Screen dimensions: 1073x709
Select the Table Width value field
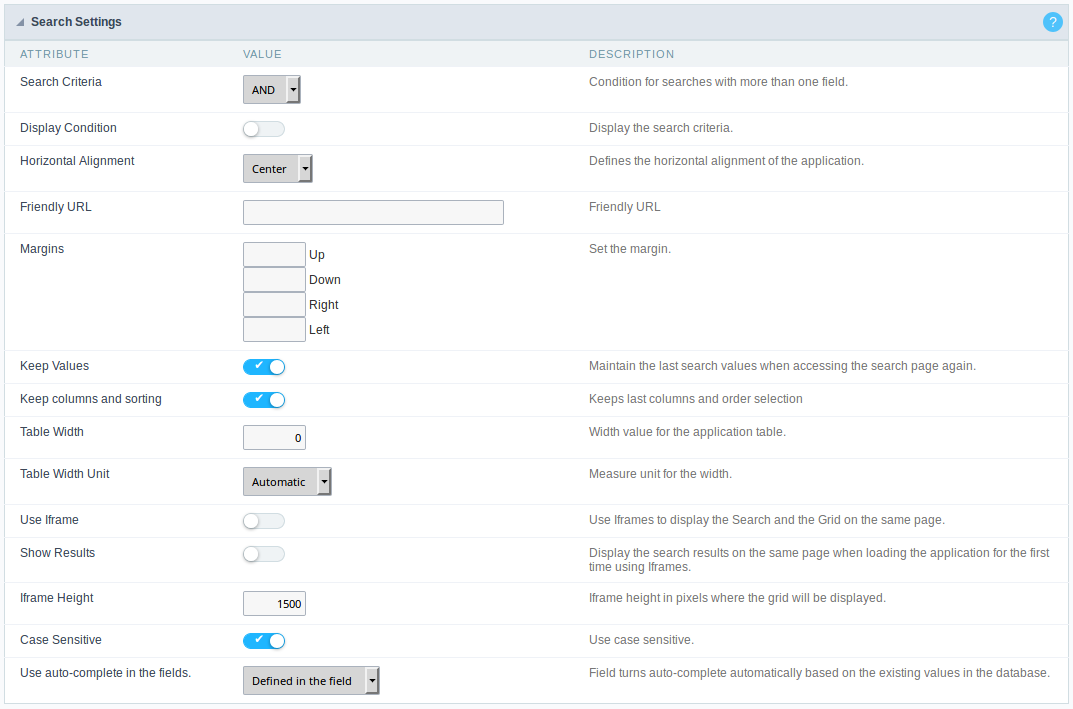tap(274, 437)
